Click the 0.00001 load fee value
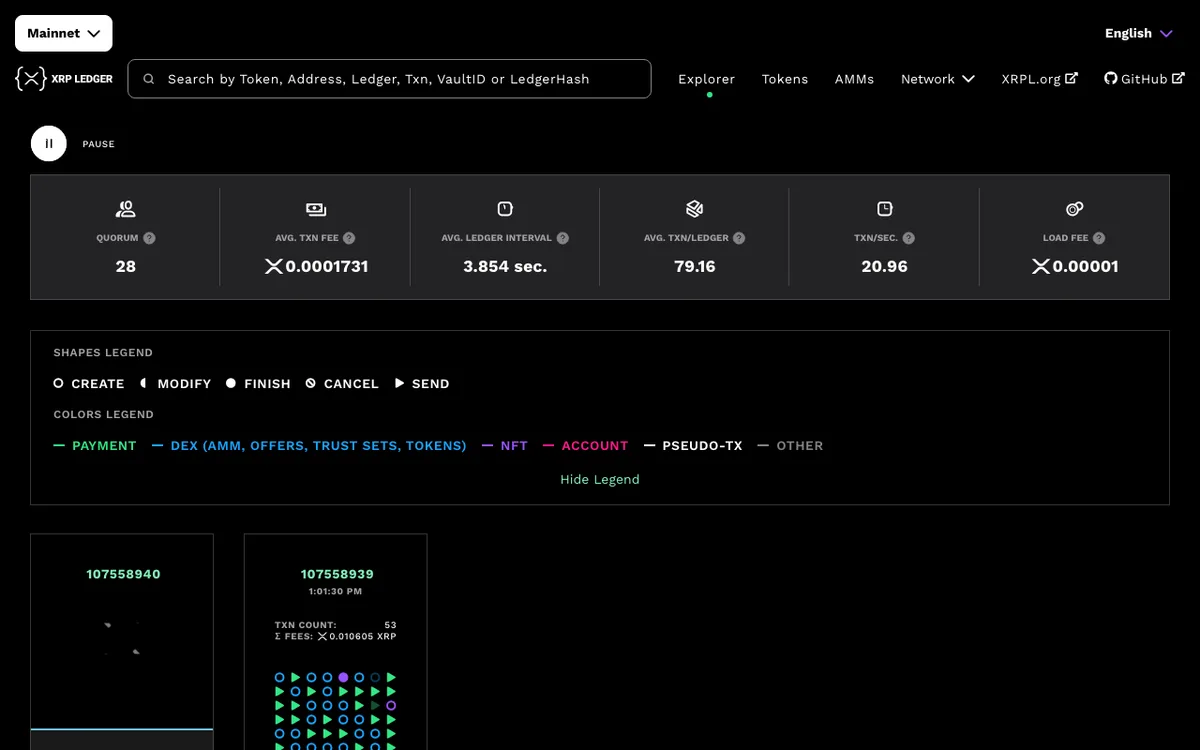Image resolution: width=1200 pixels, height=750 pixels. tap(1075, 267)
